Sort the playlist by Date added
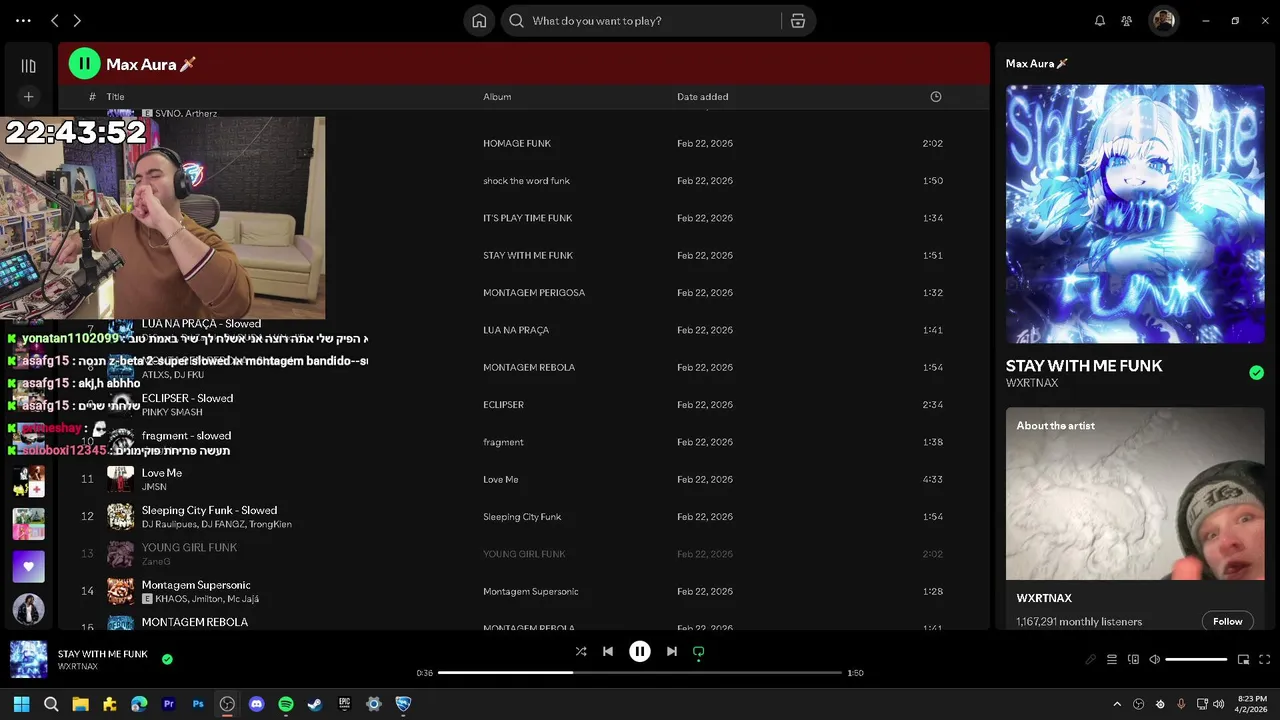 pos(702,97)
